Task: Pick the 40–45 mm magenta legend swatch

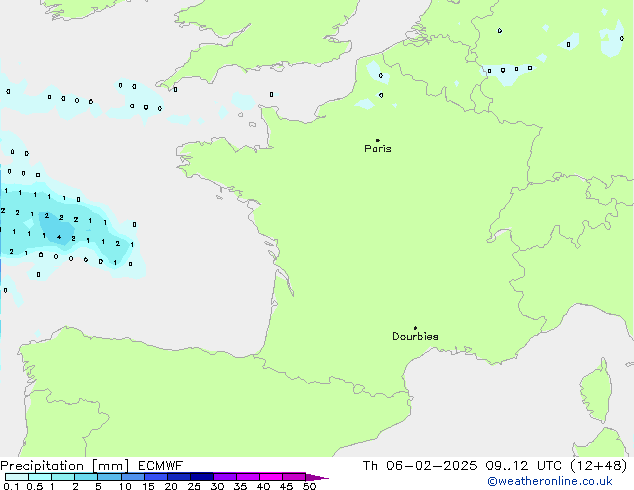Action: pyautogui.click(x=271, y=477)
